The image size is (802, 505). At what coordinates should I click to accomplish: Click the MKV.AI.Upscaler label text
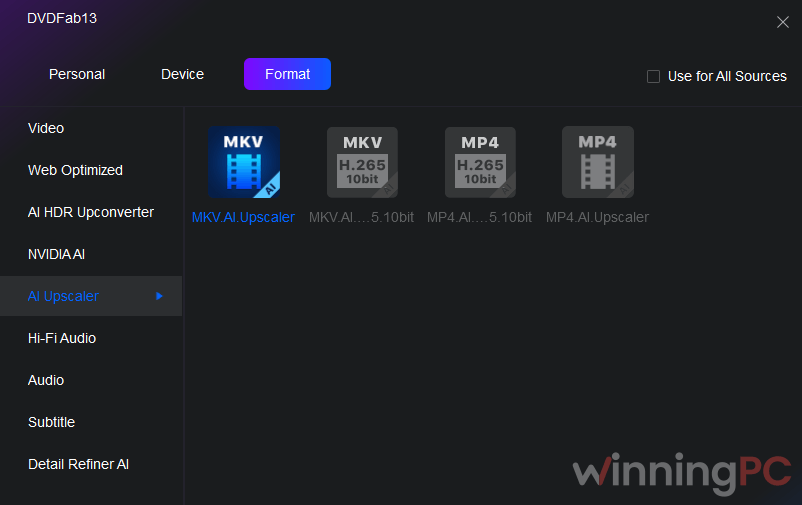pyautogui.click(x=243, y=217)
